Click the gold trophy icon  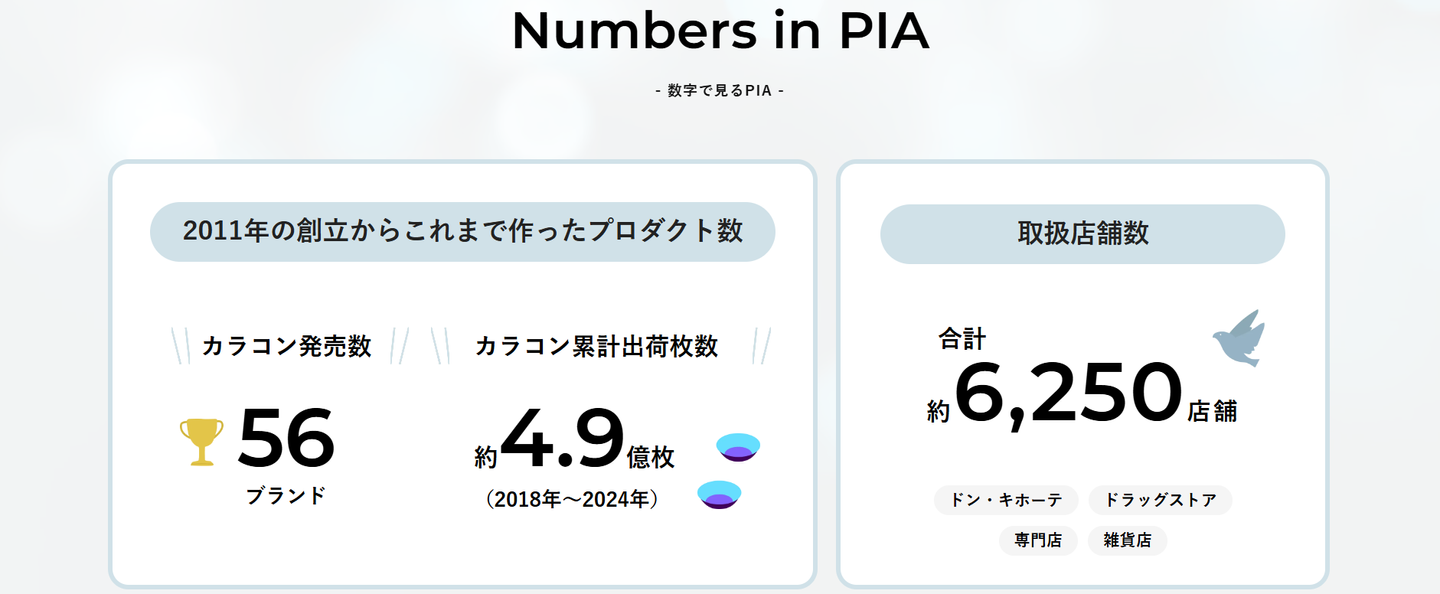[202, 442]
